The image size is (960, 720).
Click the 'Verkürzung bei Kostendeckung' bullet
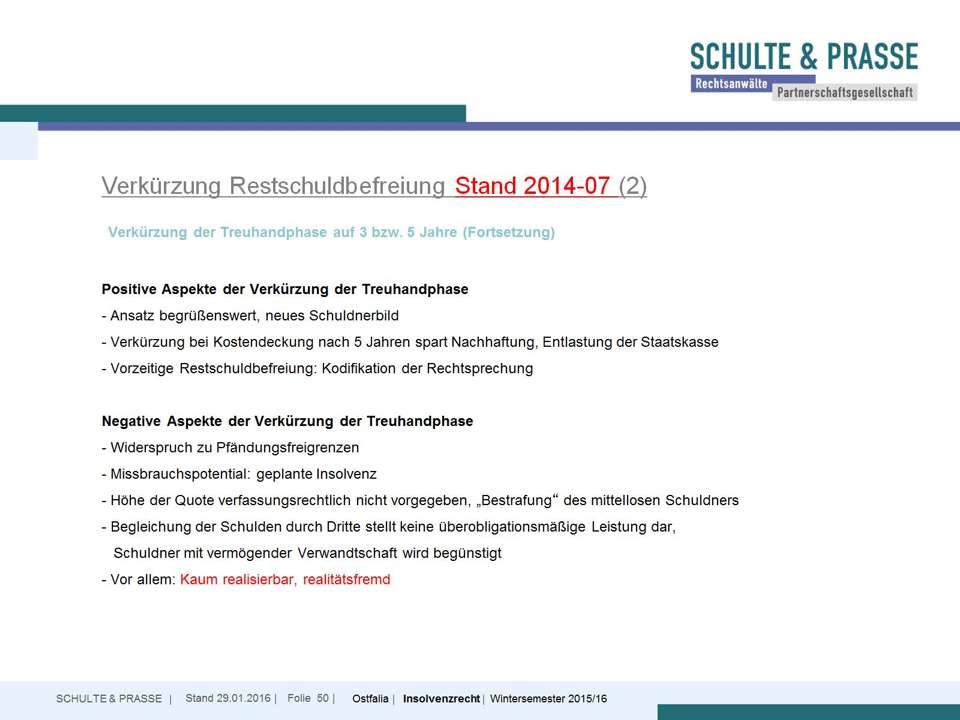point(410,342)
